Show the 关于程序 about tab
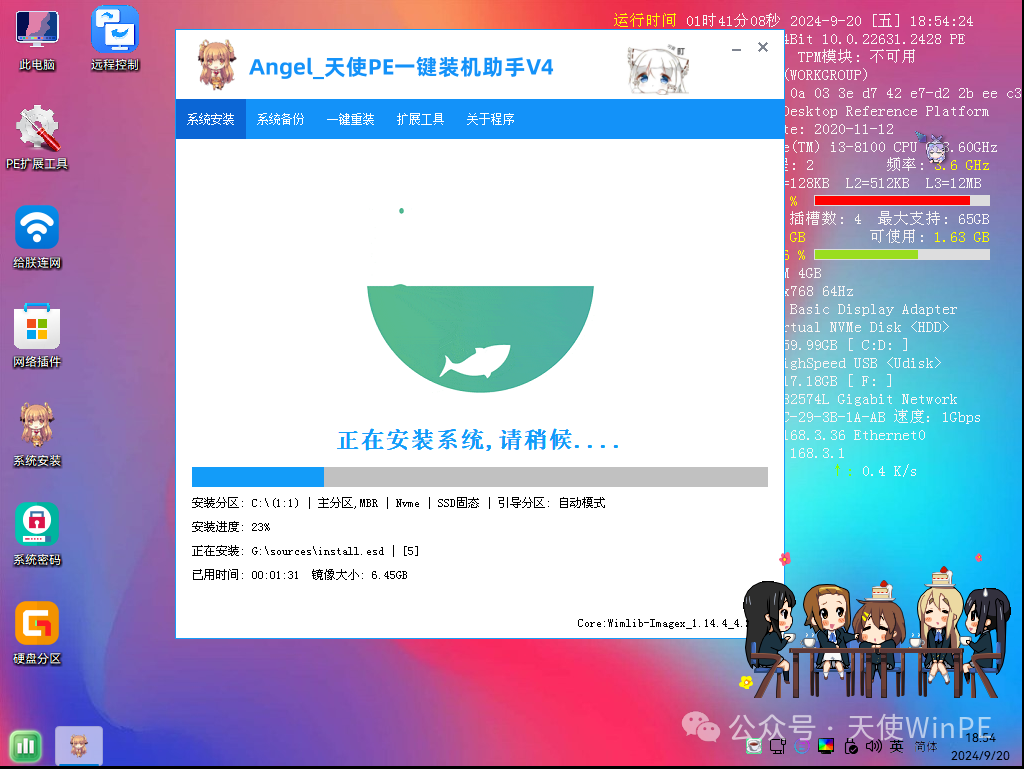 coord(490,119)
